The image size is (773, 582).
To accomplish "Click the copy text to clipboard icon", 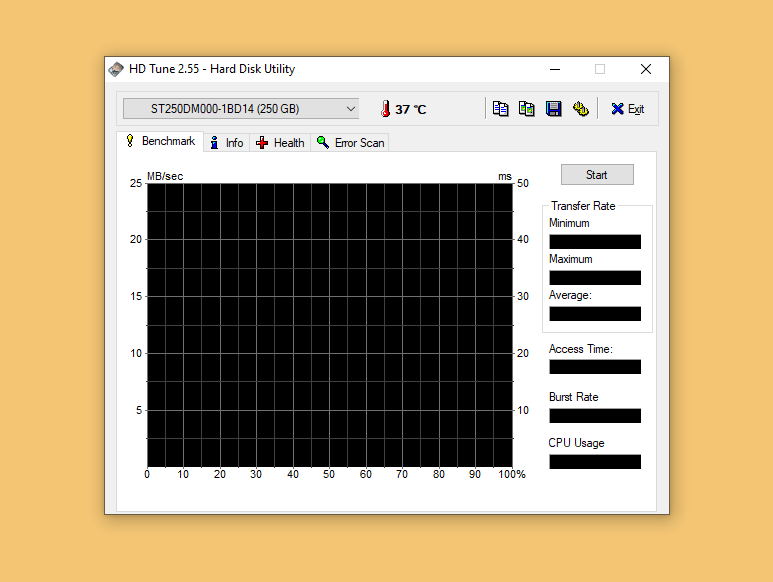I will [500, 109].
